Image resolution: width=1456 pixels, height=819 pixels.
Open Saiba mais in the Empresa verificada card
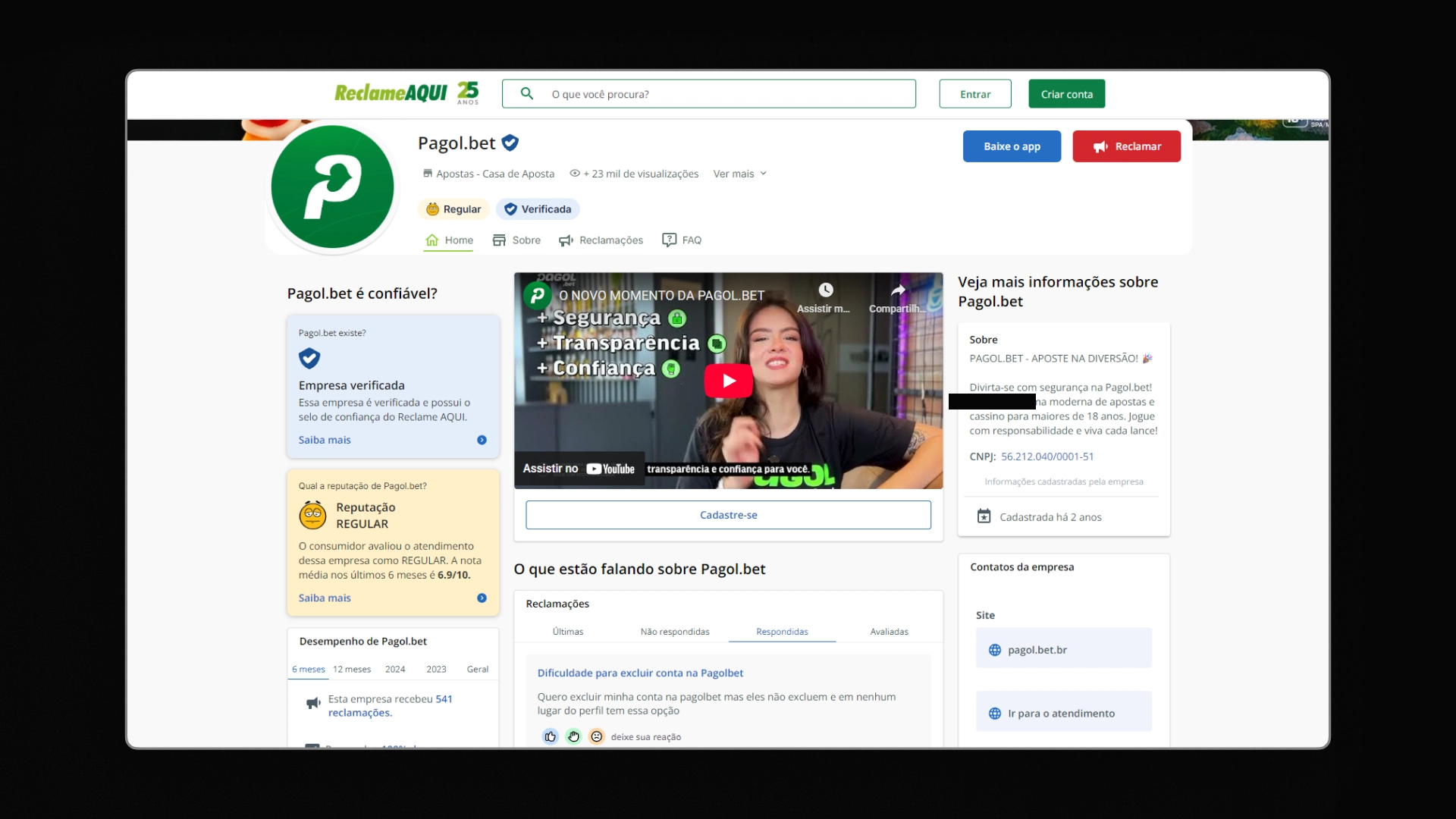pyautogui.click(x=325, y=440)
